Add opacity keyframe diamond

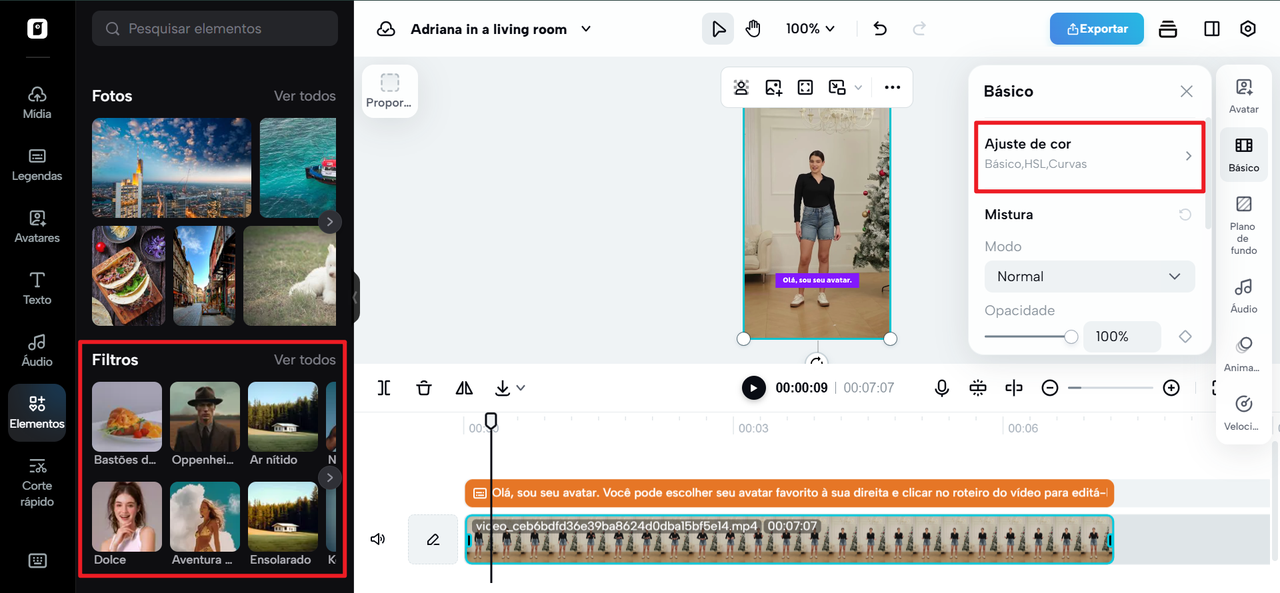coord(1185,336)
